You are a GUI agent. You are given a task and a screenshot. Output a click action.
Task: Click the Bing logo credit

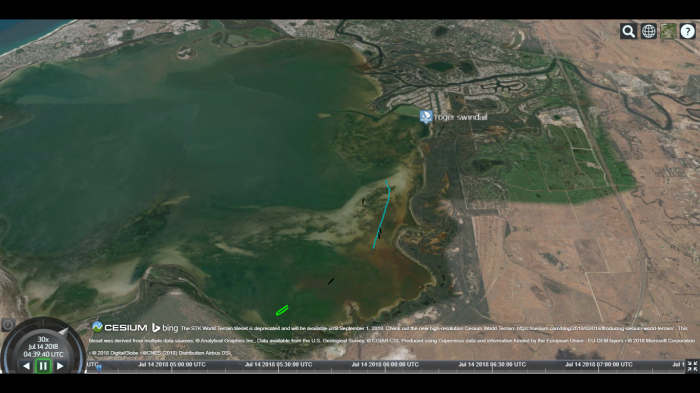165,328
